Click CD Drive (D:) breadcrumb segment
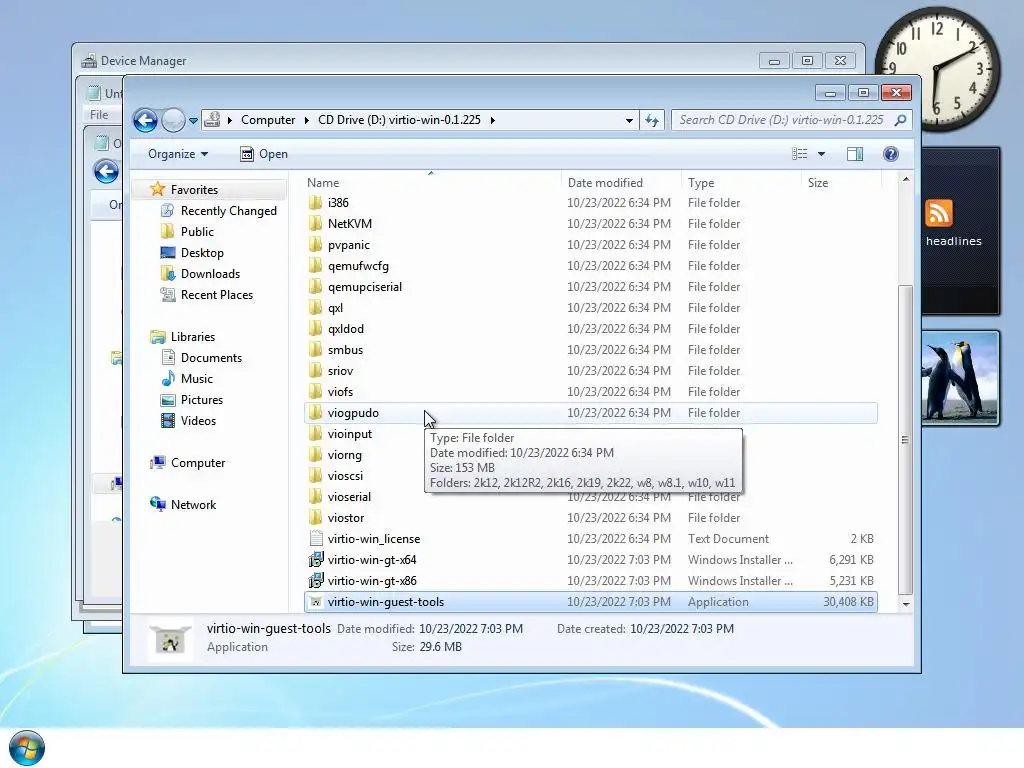1024x768 pixels. [399, 120]
